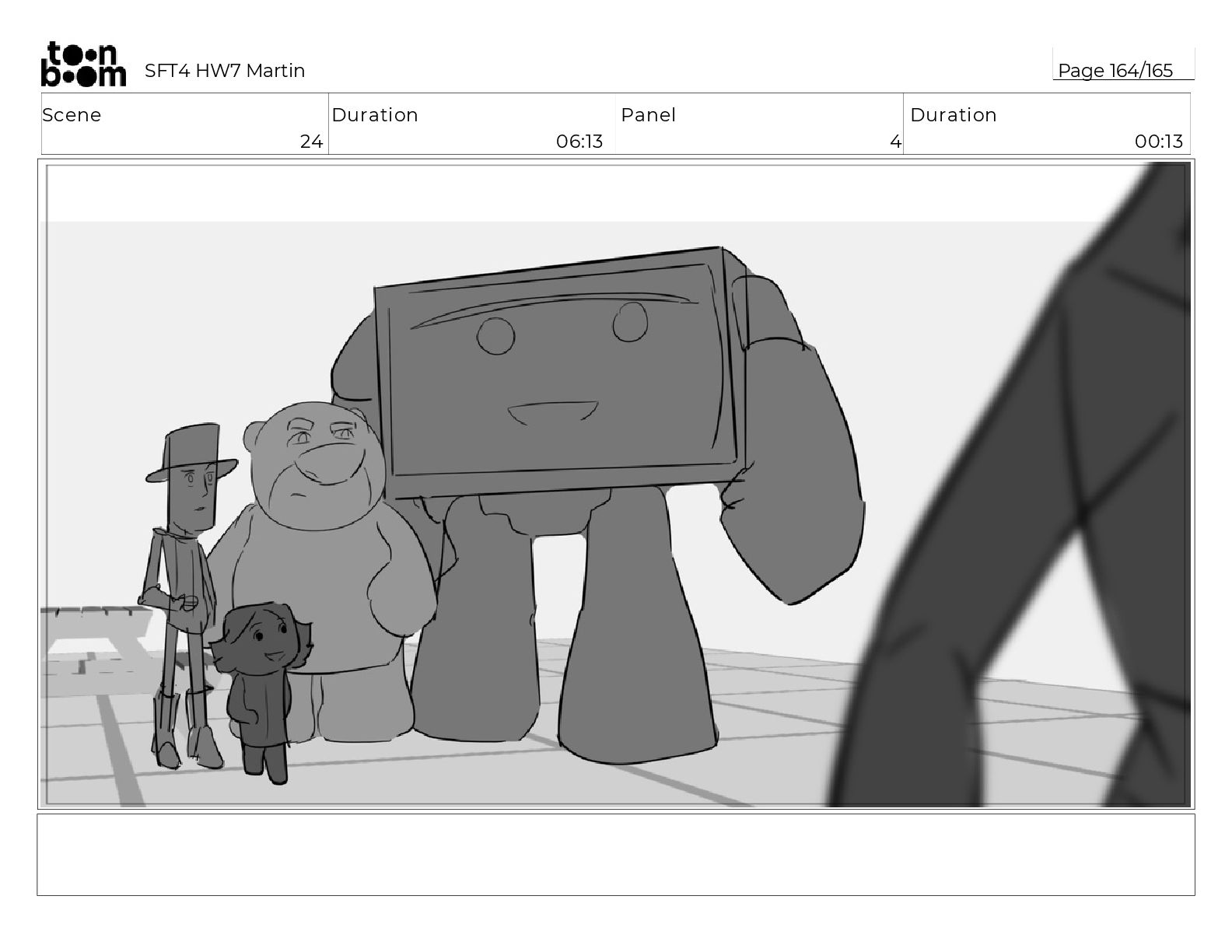The width and height of the screenshot is (1232, 952).
Task: Click the panel duration value '00:13'
Action: [1158, 142]
